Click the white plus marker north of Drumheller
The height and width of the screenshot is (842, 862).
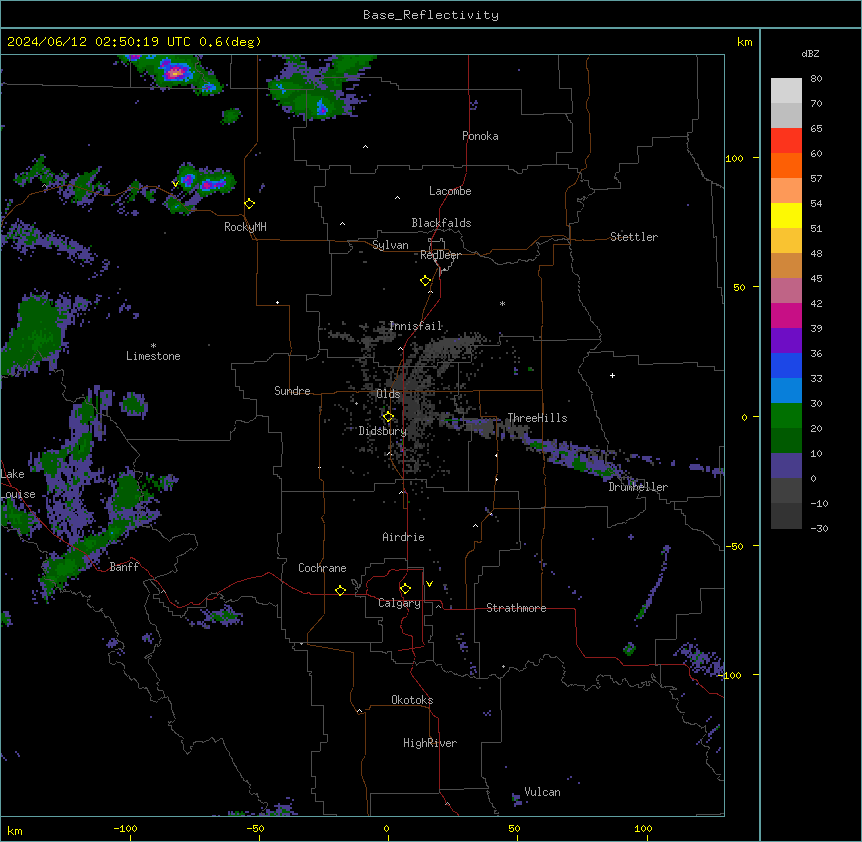pyautogui.click(x=612, y=375)
